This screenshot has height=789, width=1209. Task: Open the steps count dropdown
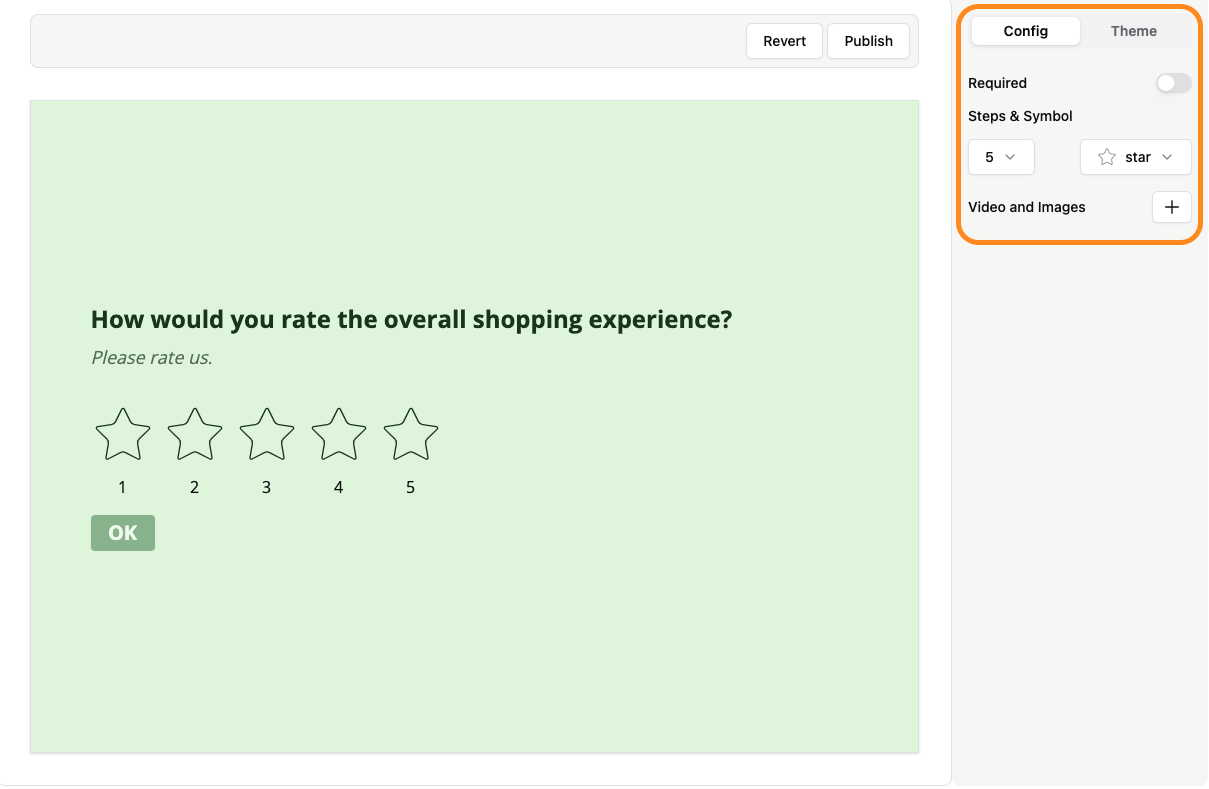pyautogui.click(x=1001, y=157)
